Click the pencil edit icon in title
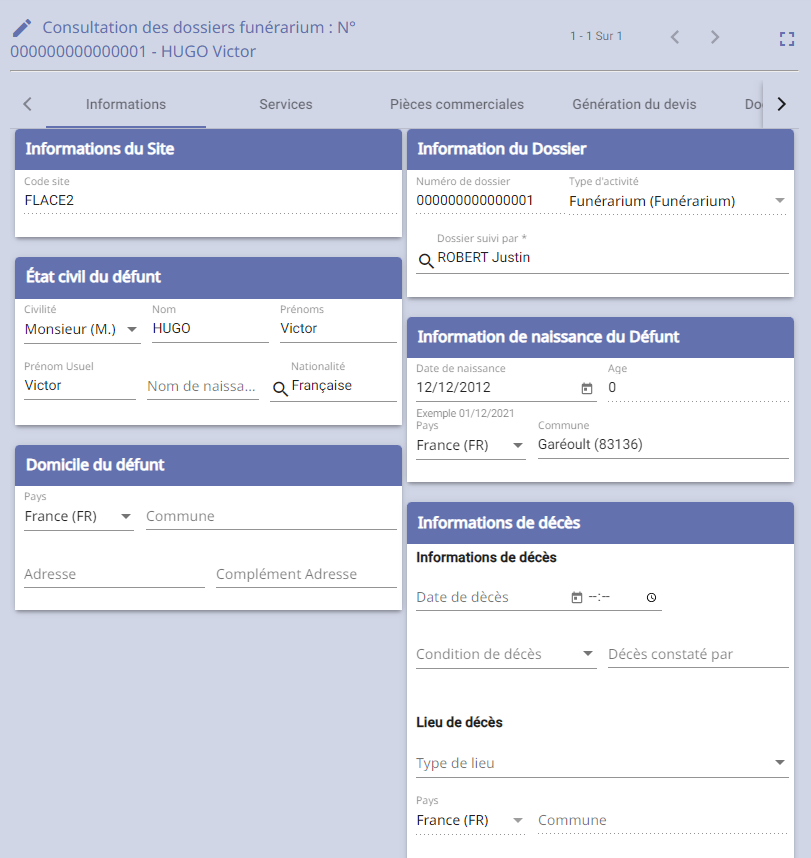The image size is (811, 858). point(22,28)
